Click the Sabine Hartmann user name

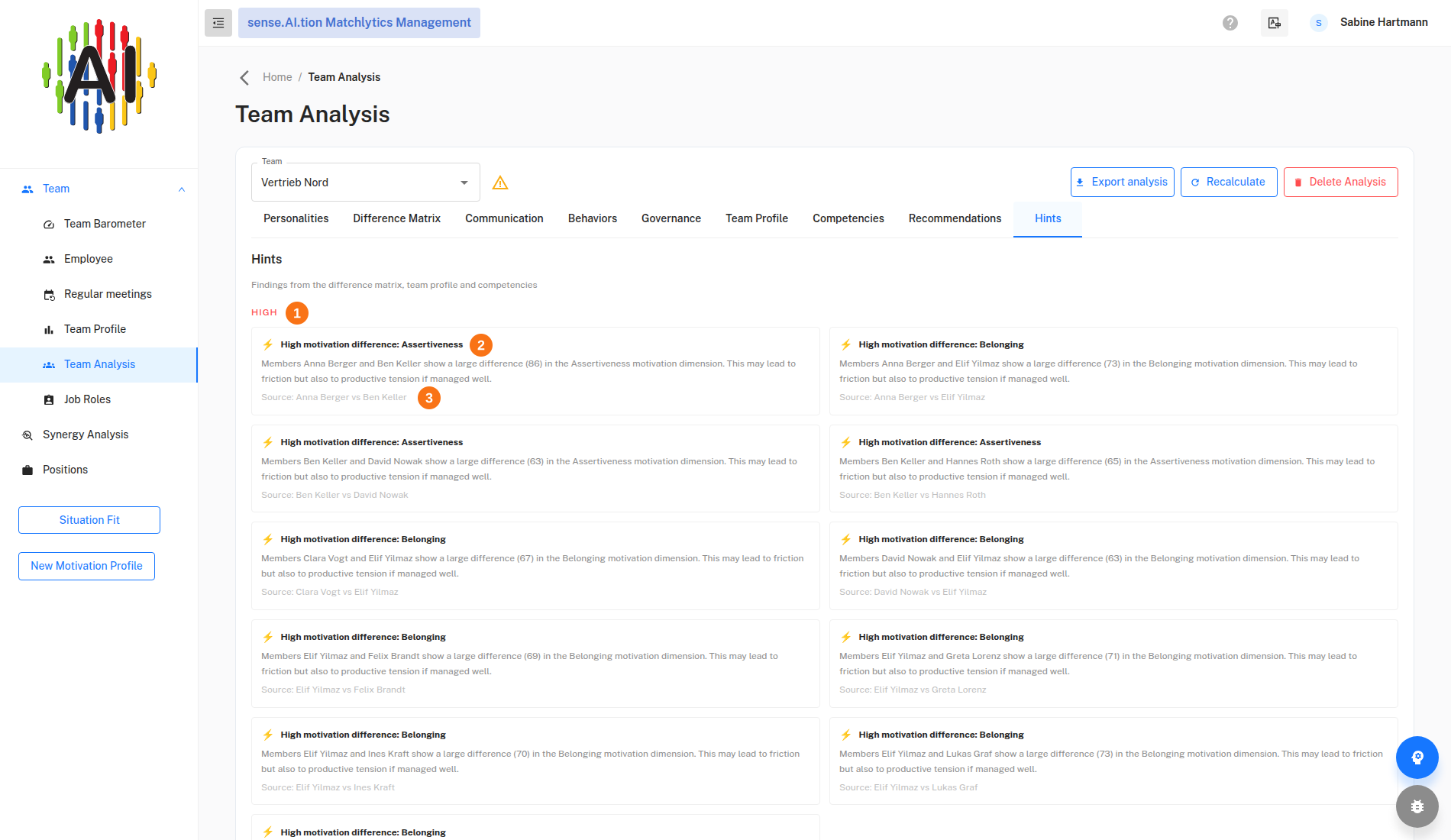pos(1384,22)
